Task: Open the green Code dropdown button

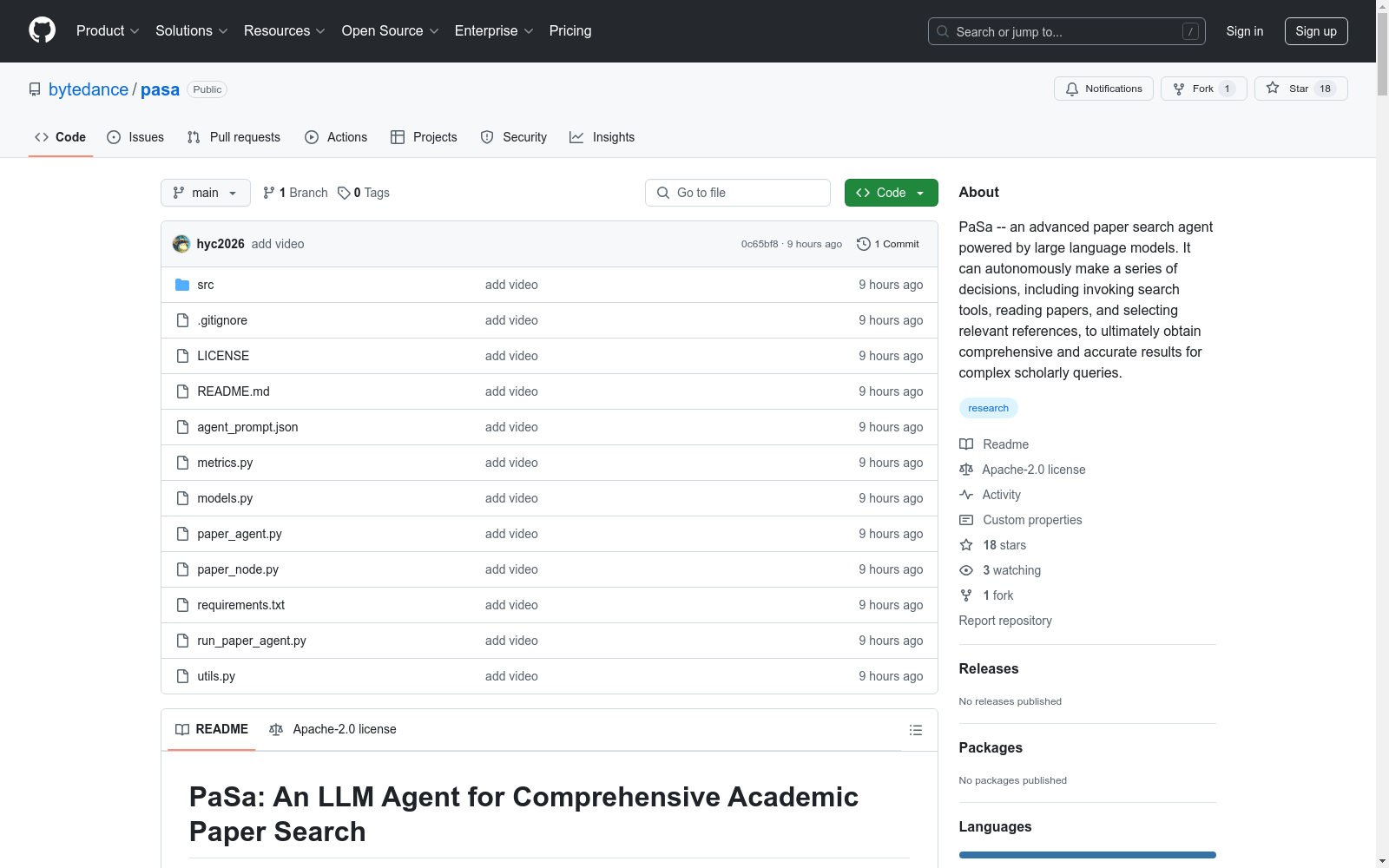Action: point(891,193)
